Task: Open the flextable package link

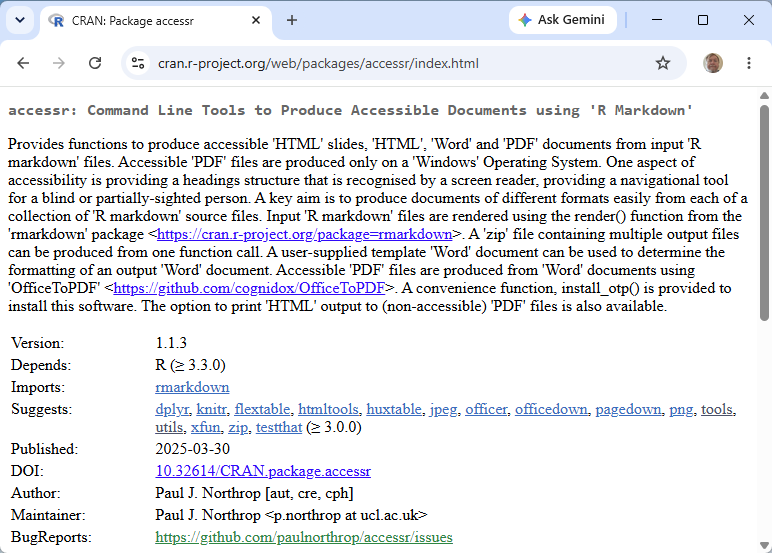Action: tap(262, 409)
